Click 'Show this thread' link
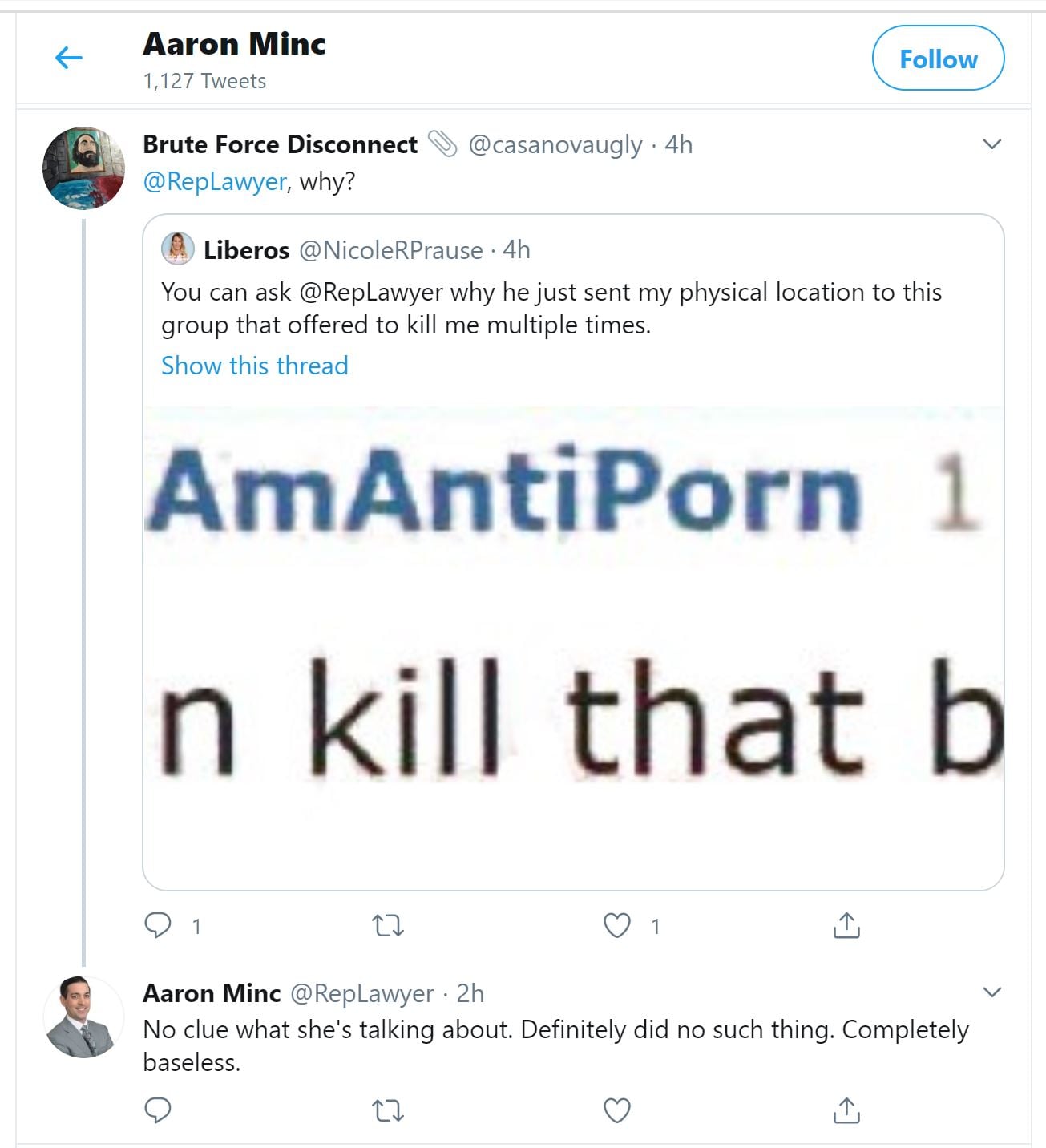This screenshot has width=1046, height=1148. coord(255,366)
